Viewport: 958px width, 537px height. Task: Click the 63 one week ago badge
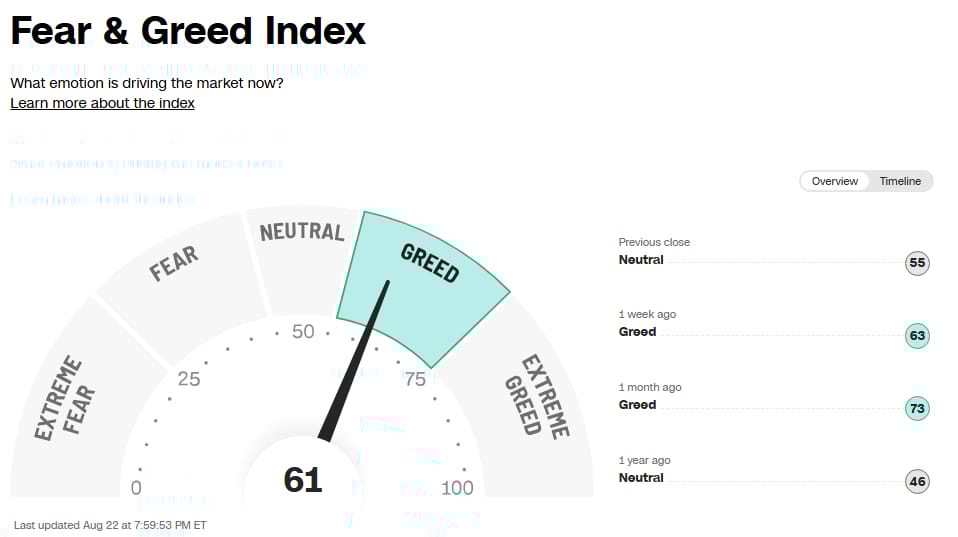916,335
